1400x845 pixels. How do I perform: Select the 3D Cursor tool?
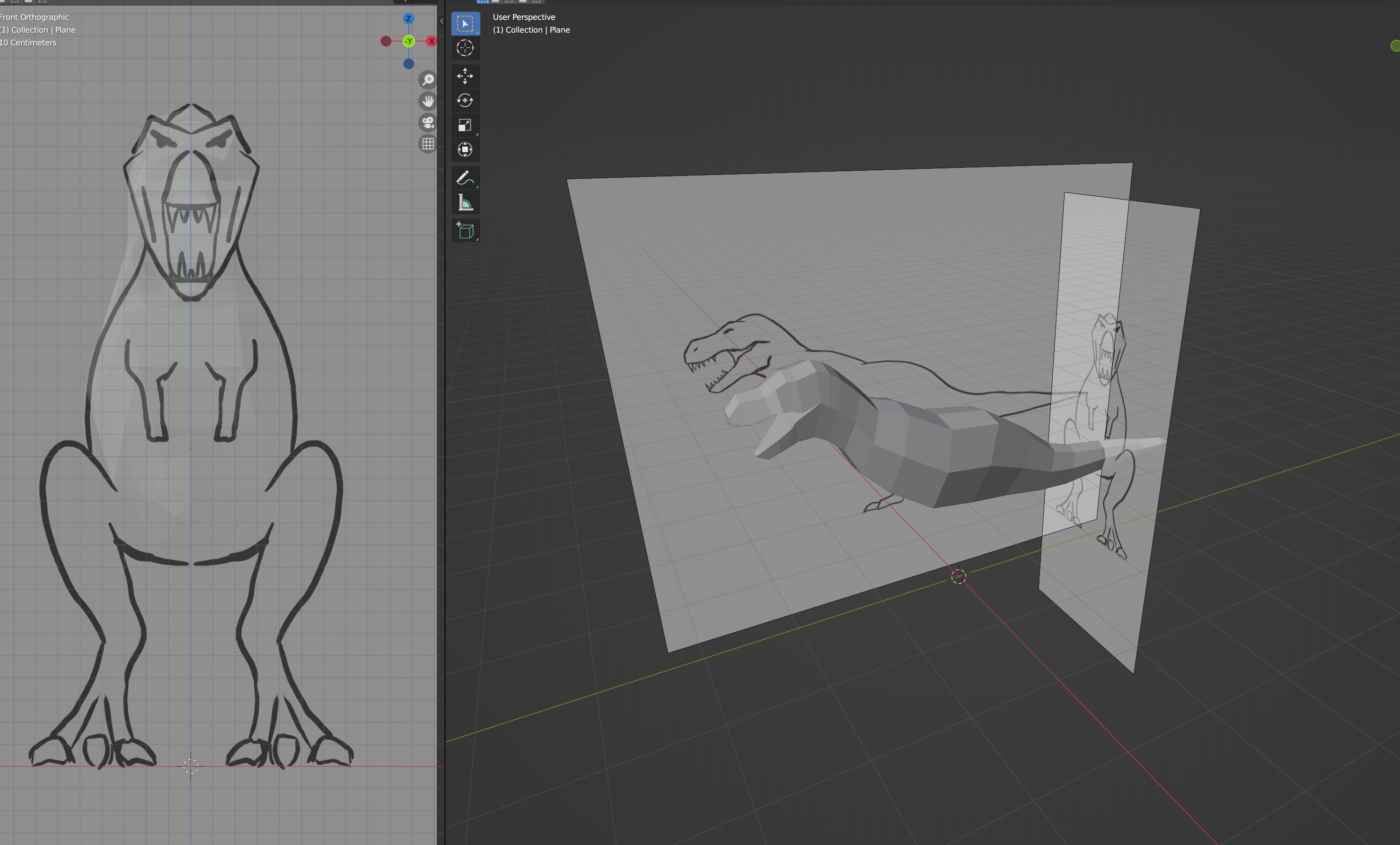pyautogui.click(x=465, y=48)
